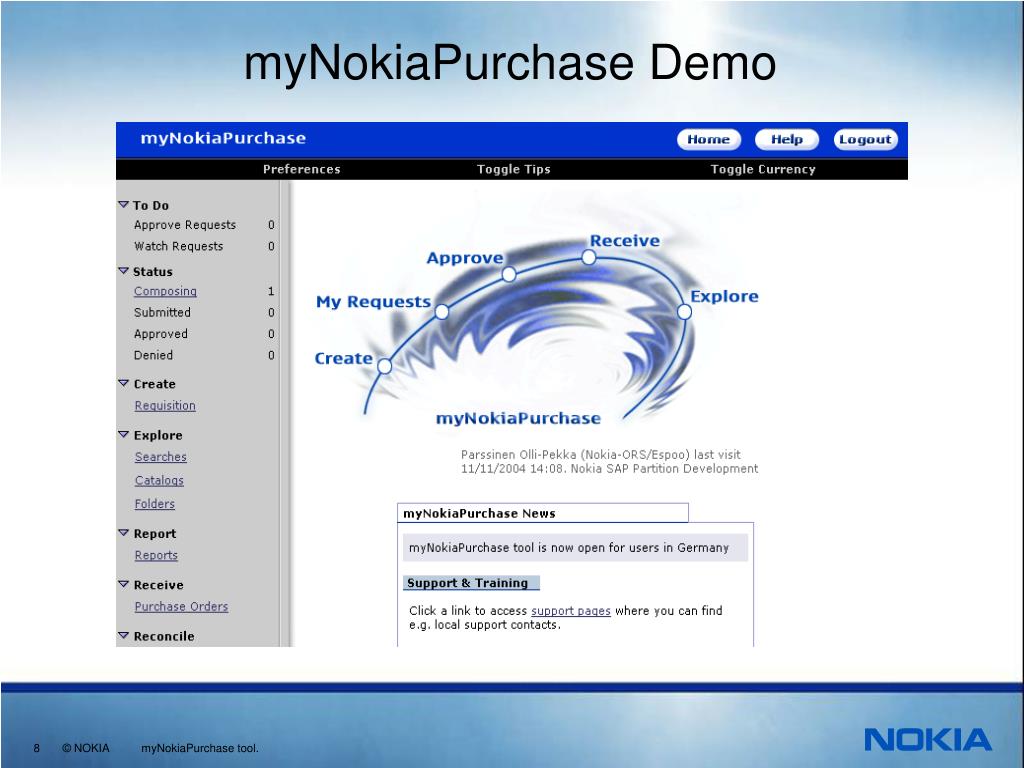Screen dimensions: 1024x768
Task: Collapse the Receive section triangle
Action: (123, 584)
